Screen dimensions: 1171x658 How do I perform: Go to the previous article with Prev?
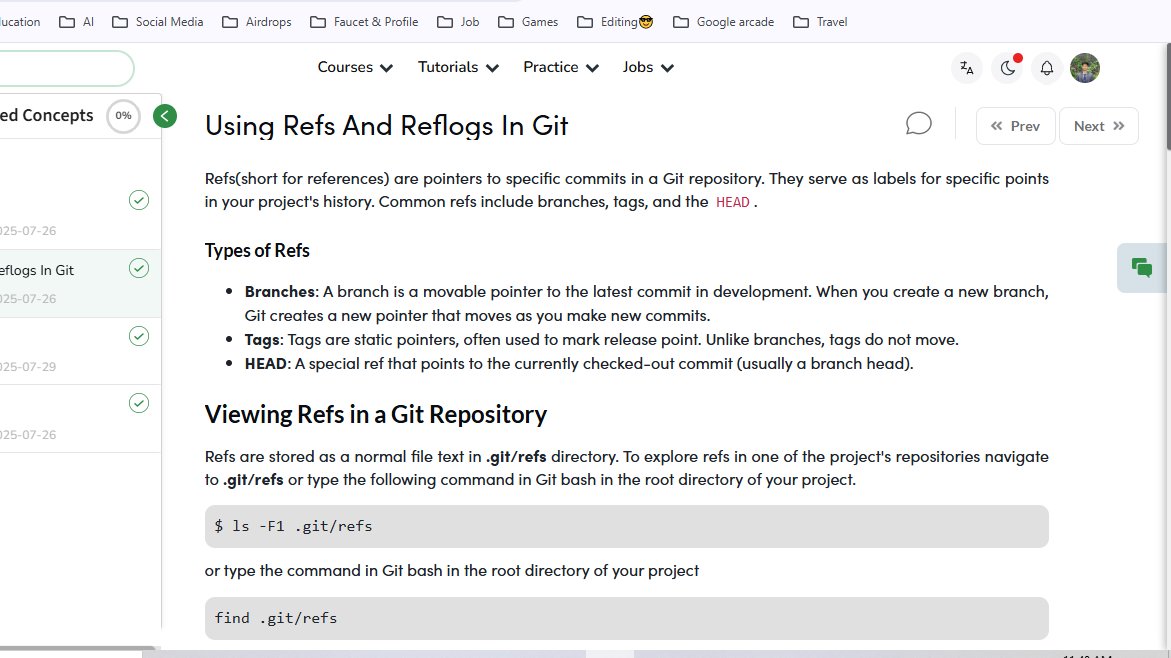[x=1015, y=126]
